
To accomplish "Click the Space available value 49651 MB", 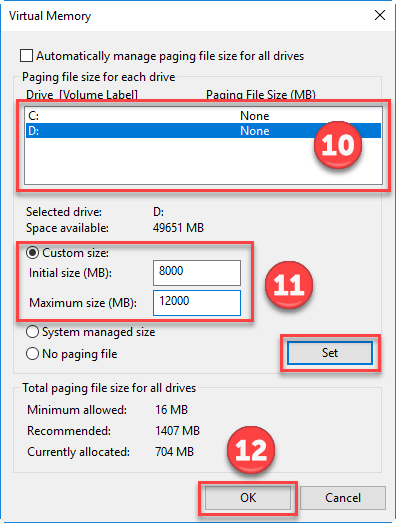I will click(178, 228).
